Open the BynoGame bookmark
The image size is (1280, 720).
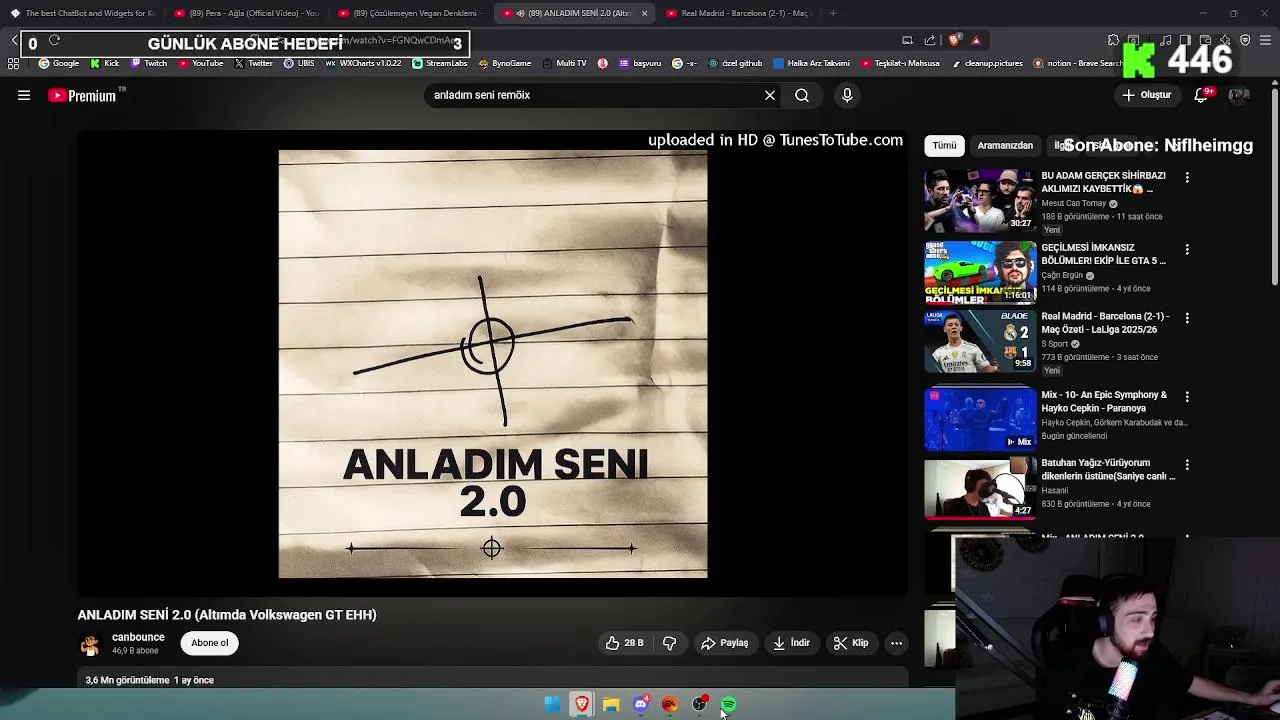[504, 63]
